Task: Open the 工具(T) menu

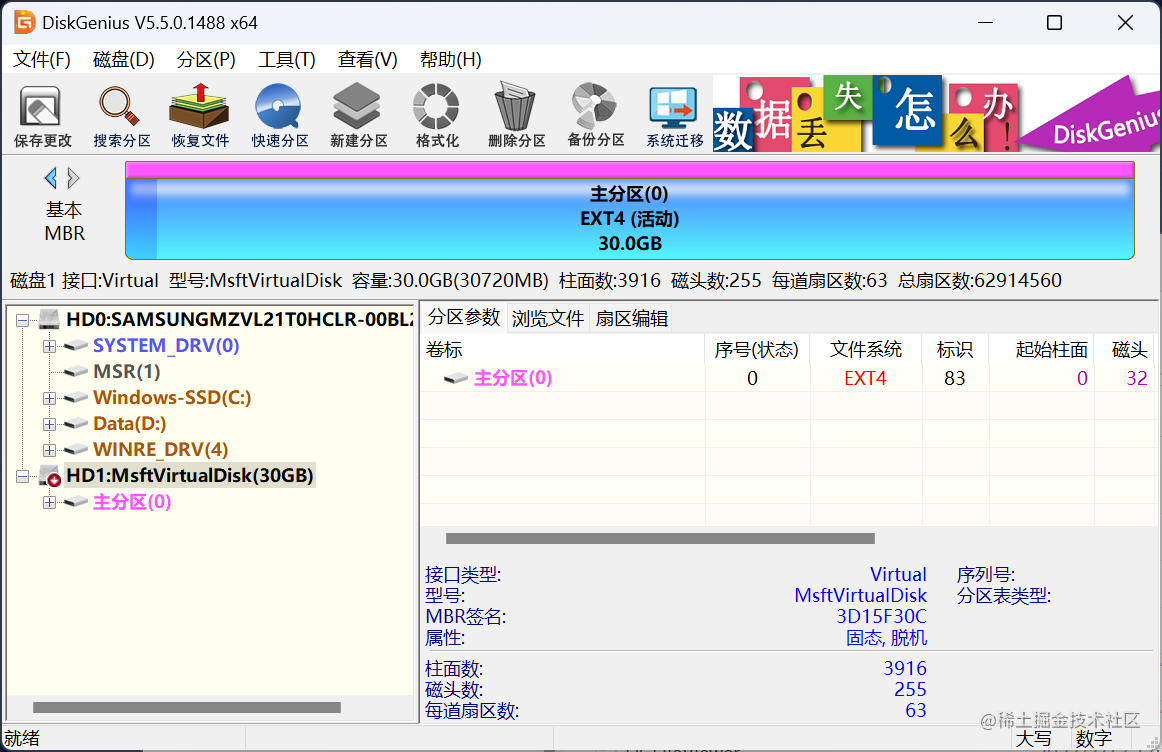Action: (x=287, y=59)
